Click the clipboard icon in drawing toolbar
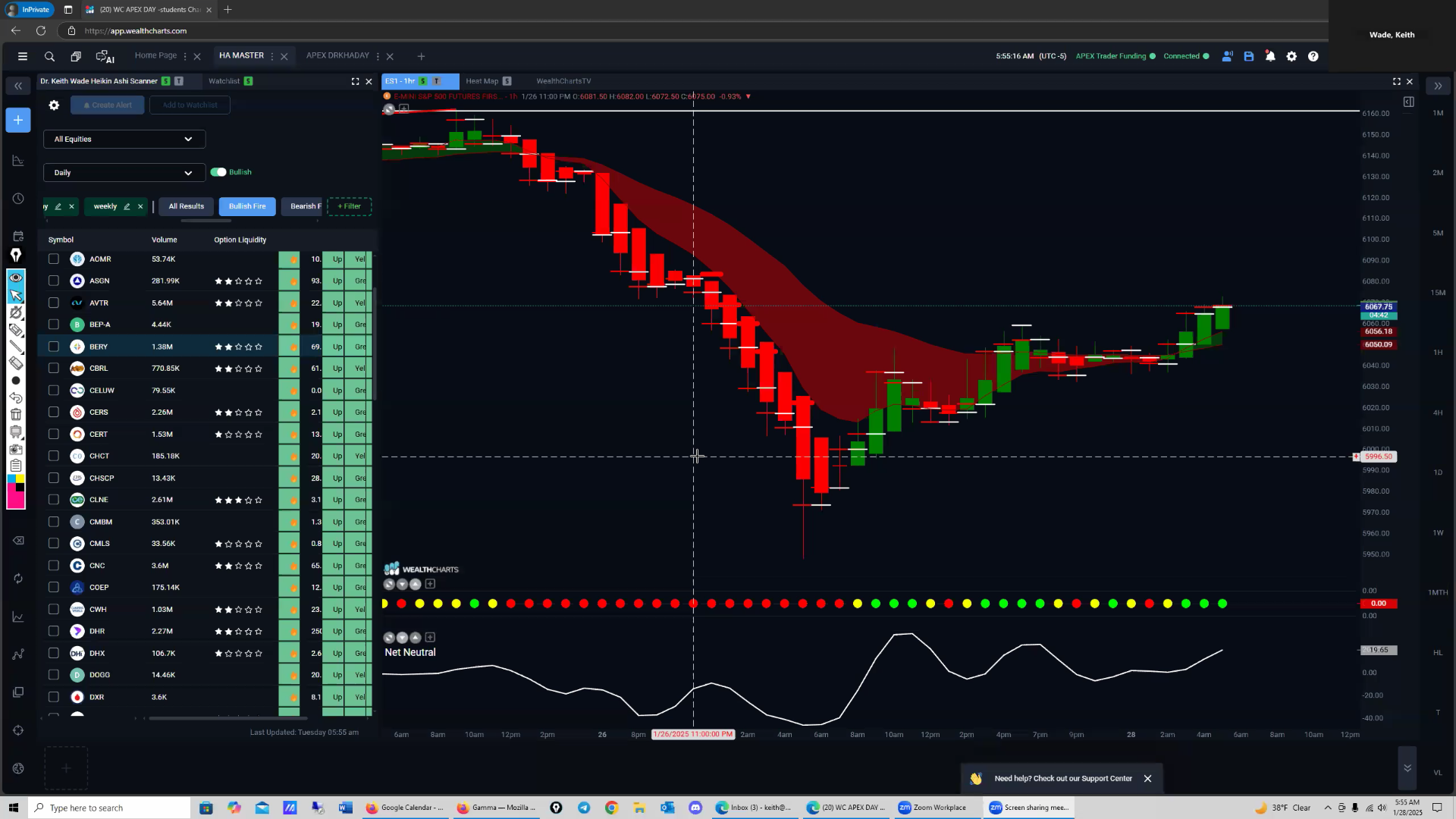Screen dimensions: 1456x819 (x=16, y=465)
